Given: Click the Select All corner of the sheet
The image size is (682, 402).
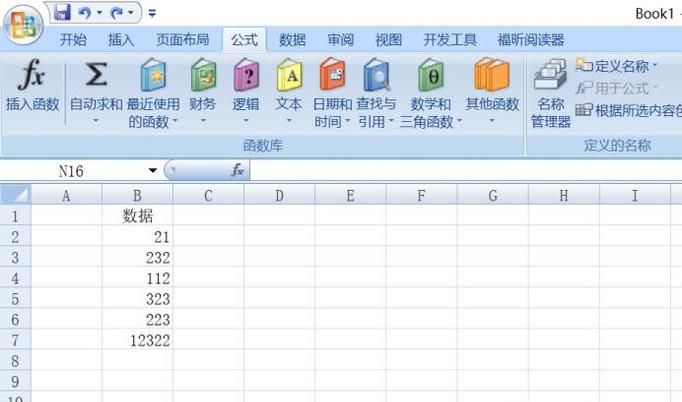Looking at the screenshot, I should coord(16,194).
